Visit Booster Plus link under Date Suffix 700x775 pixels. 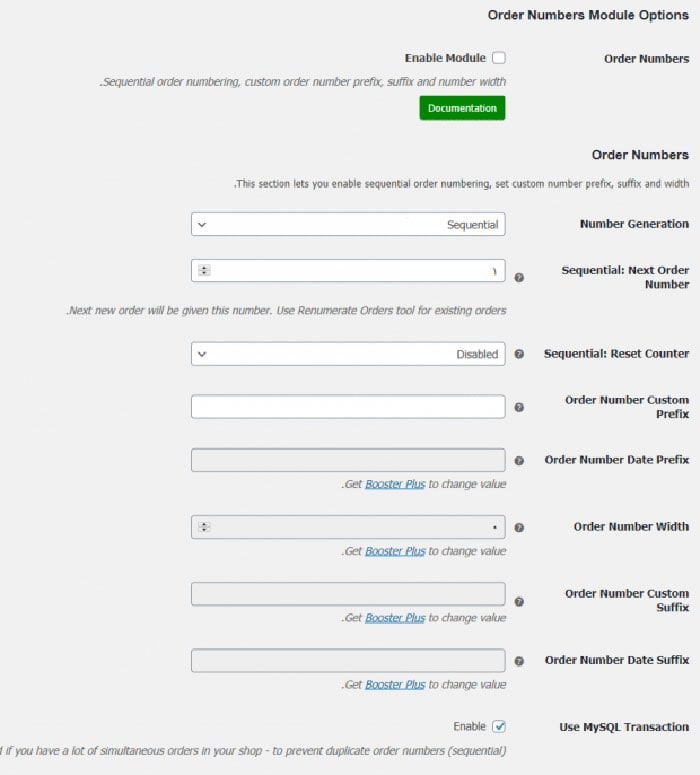click(395, 685)
